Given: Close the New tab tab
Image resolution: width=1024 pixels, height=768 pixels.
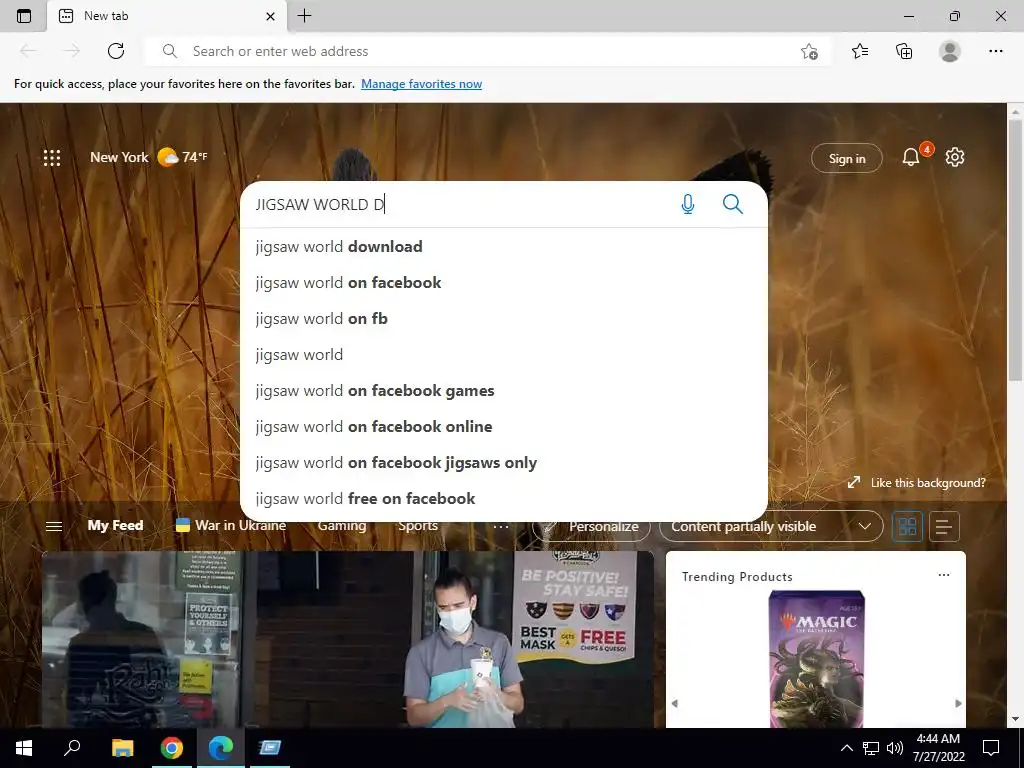Looking at the screenshot, I should pyautogui.click(x=270, y=16).
